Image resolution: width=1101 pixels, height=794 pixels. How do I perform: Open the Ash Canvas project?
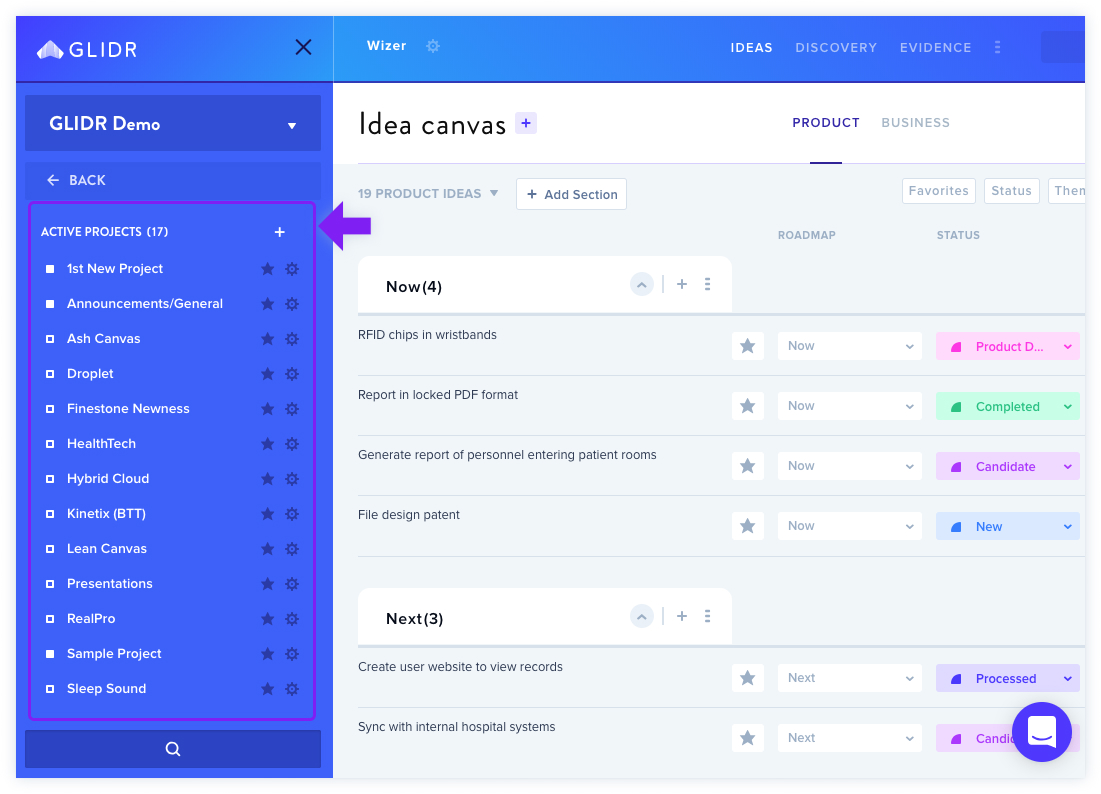pos(103,339)
